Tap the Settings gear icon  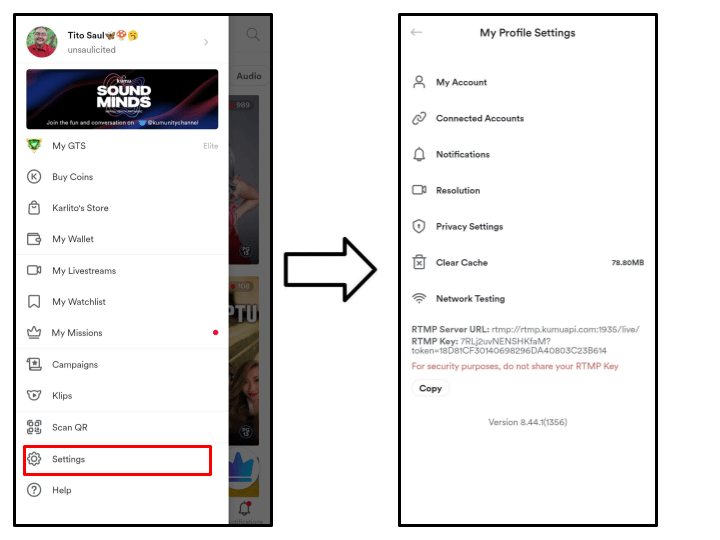[34, 459]
